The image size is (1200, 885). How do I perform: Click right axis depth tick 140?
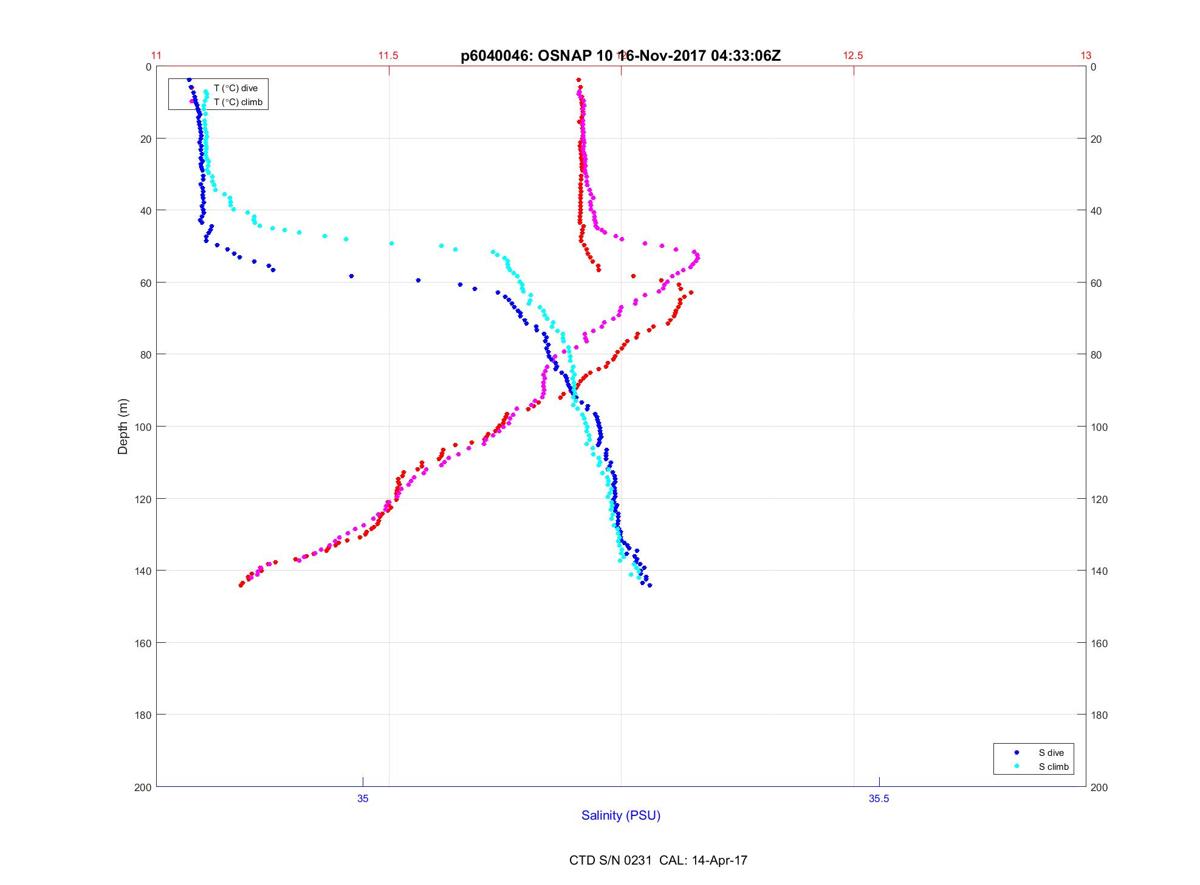click(1099, 571)
